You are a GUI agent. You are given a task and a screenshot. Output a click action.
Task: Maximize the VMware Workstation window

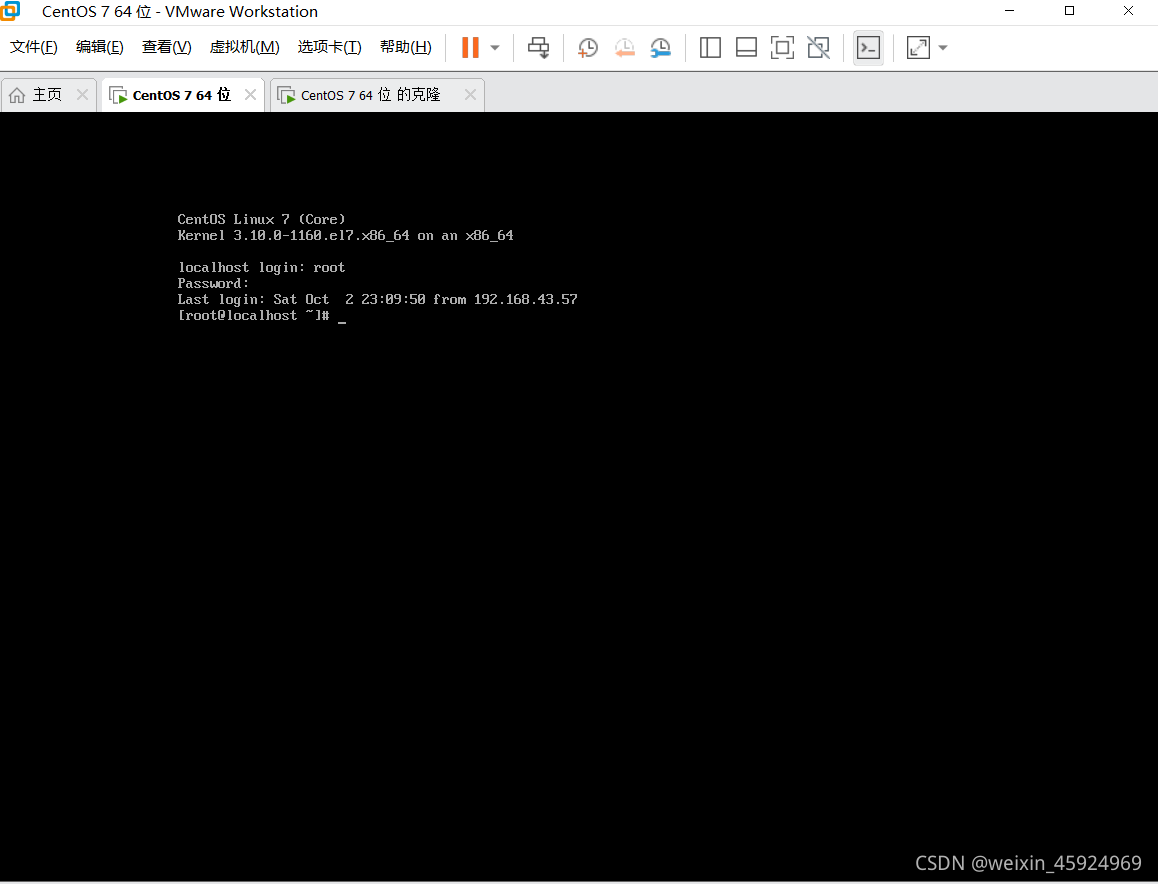coord(1069,11)
